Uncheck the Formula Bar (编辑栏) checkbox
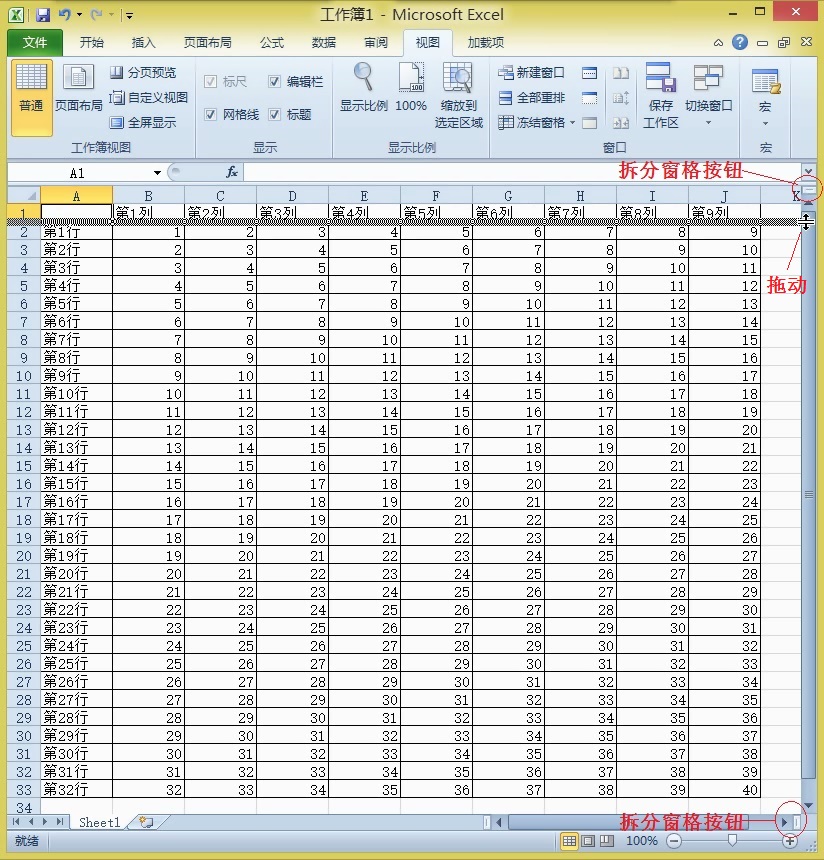The height and width of the screenshot is (860, 824). pyautogui.click(x=274, y=82)
